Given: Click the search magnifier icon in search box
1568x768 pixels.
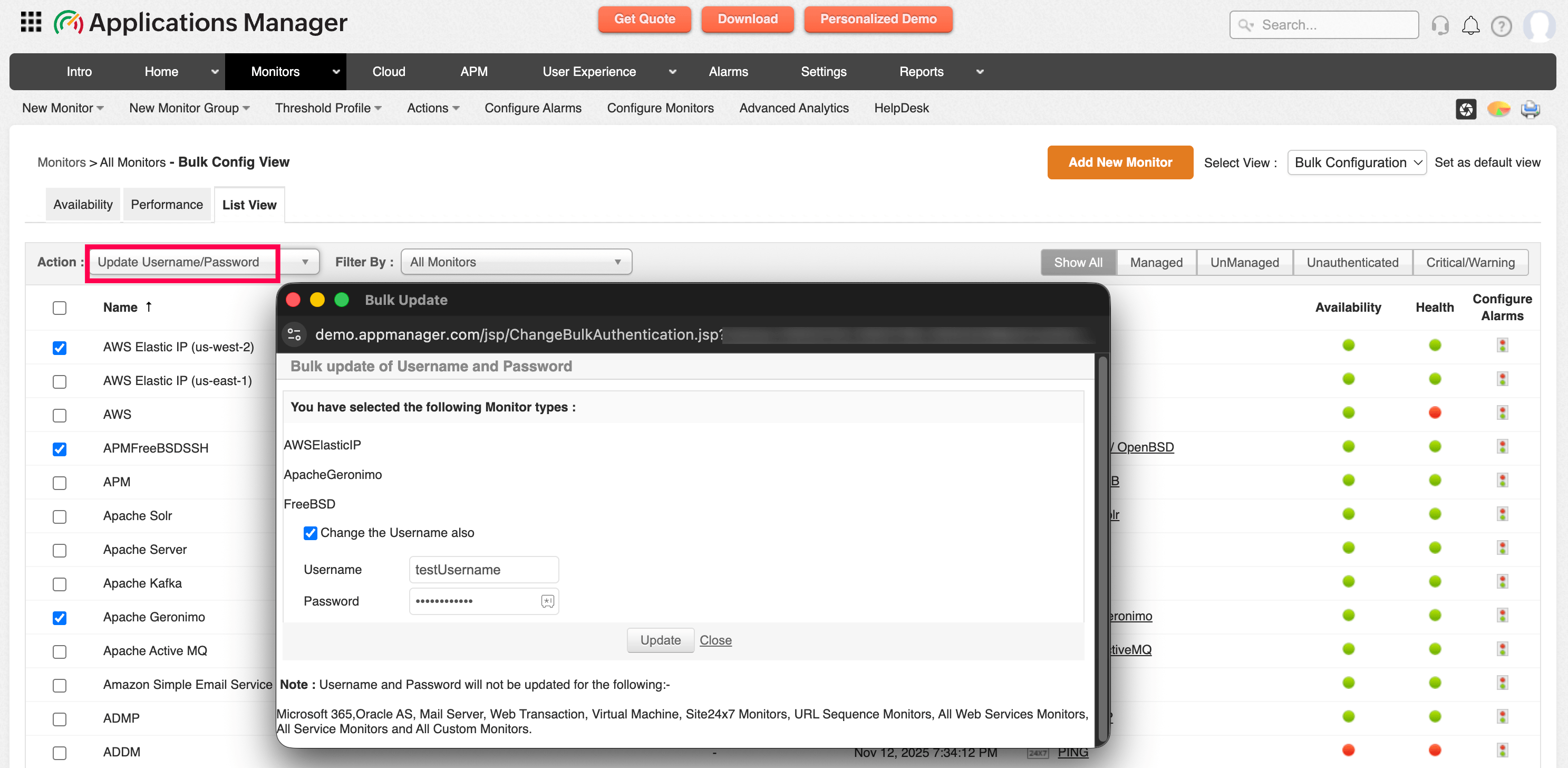Looking at the screenshot, I should click(1245, 25).
